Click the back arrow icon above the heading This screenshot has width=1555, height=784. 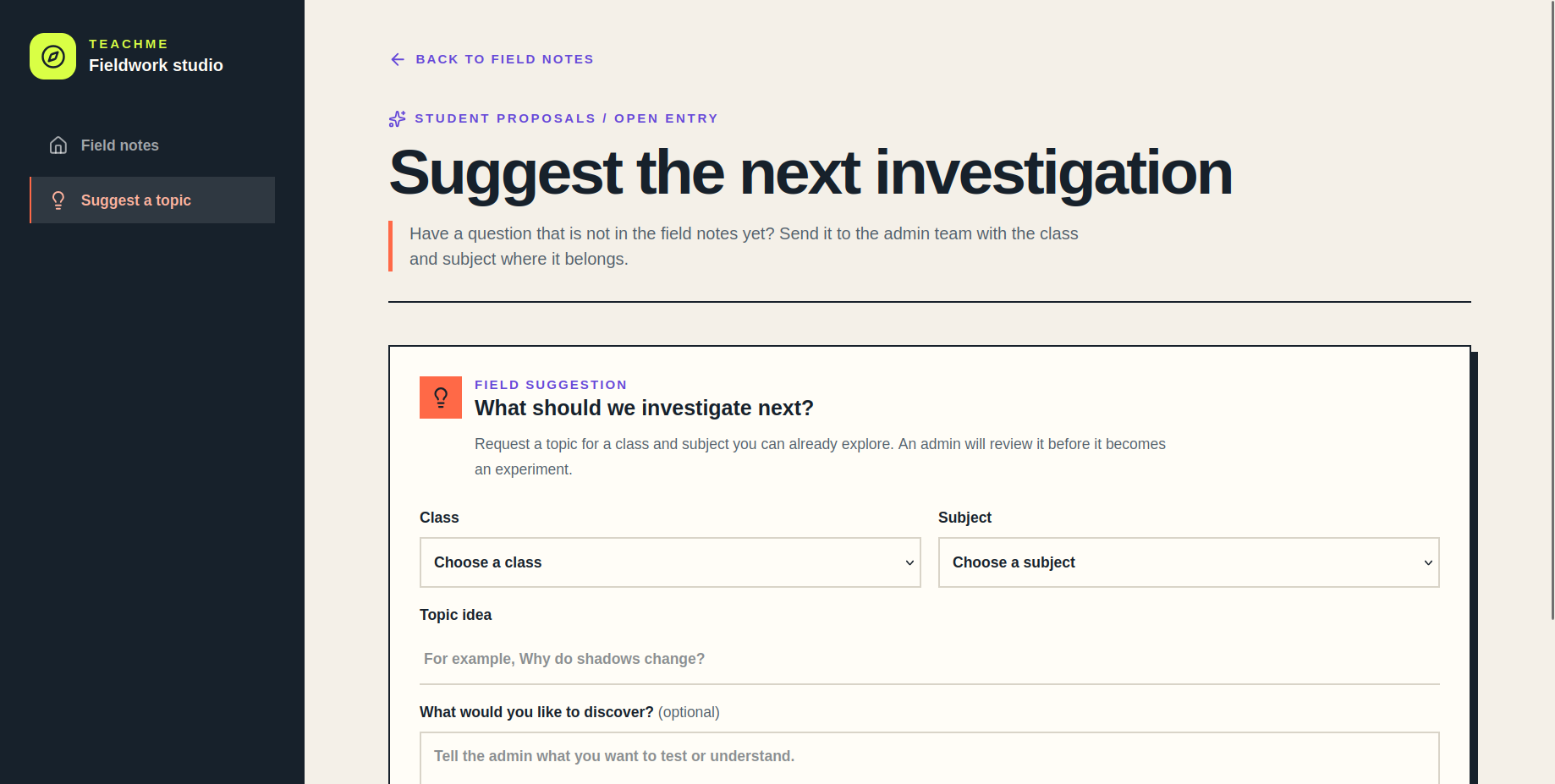point(398,59)
